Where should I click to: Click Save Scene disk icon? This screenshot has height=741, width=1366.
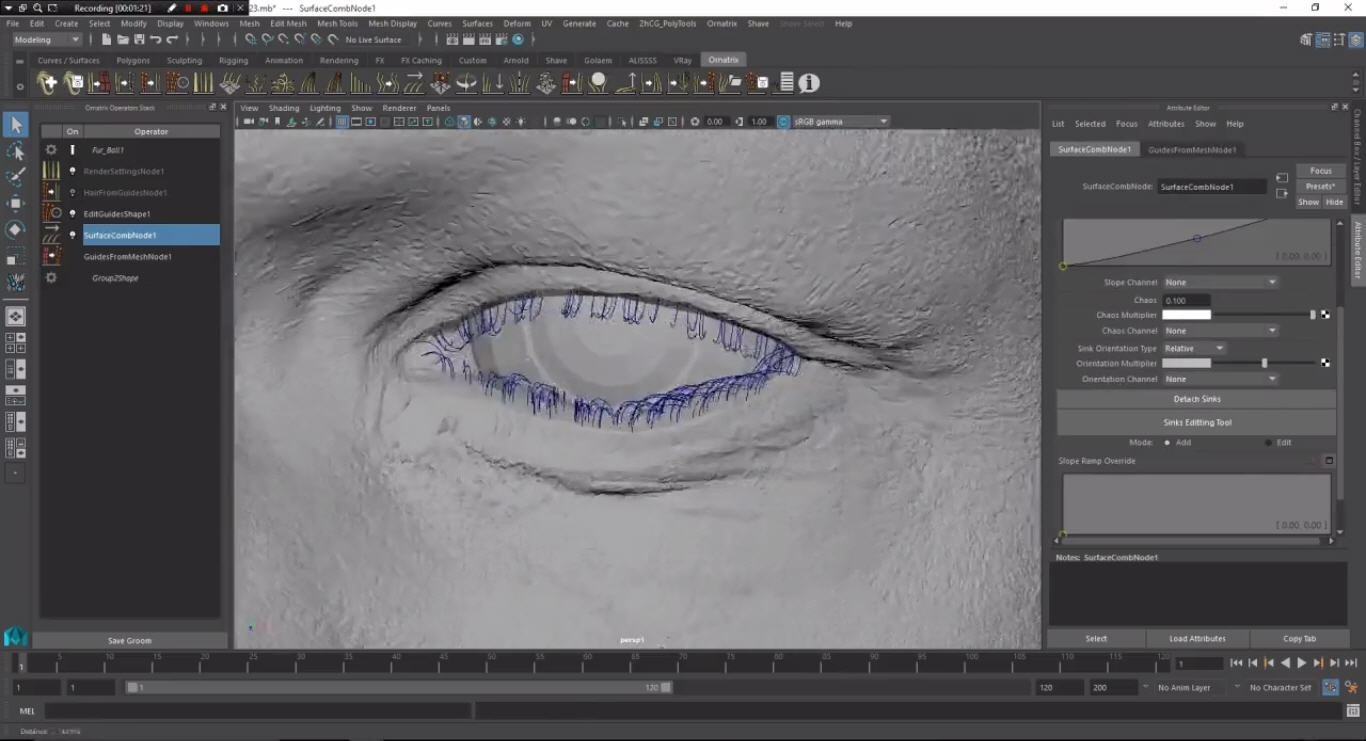click(x=138, y=40)
